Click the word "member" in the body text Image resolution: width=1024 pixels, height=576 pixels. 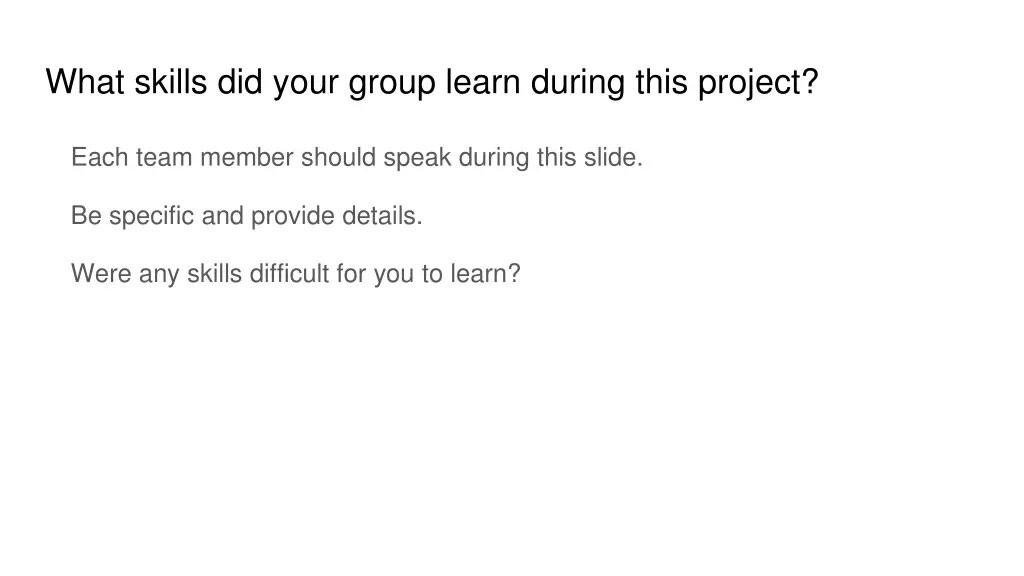pyautogui.click(x=243, y=157)
